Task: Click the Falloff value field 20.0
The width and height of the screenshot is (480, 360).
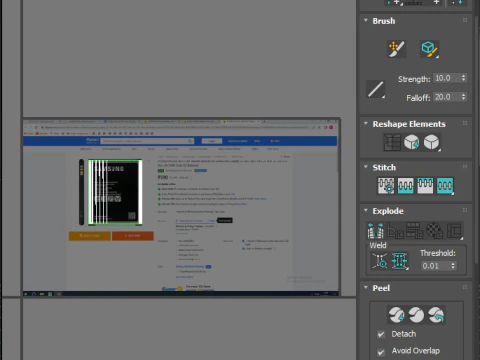Action: (x=446, y=97)
